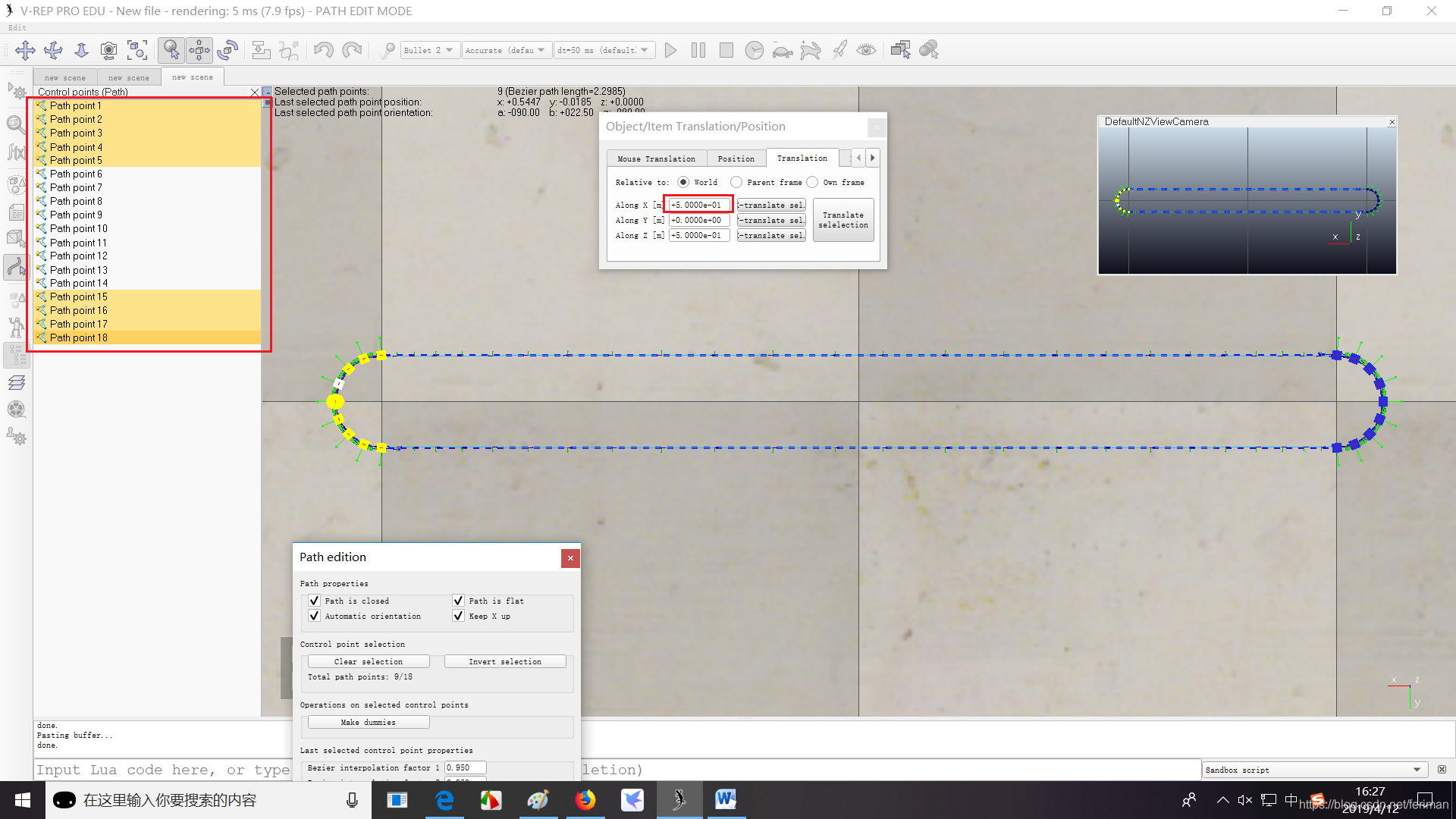Switch to Mouse Translation tab
Screen dimensions: 1456x819
click(x=656, y=158)
